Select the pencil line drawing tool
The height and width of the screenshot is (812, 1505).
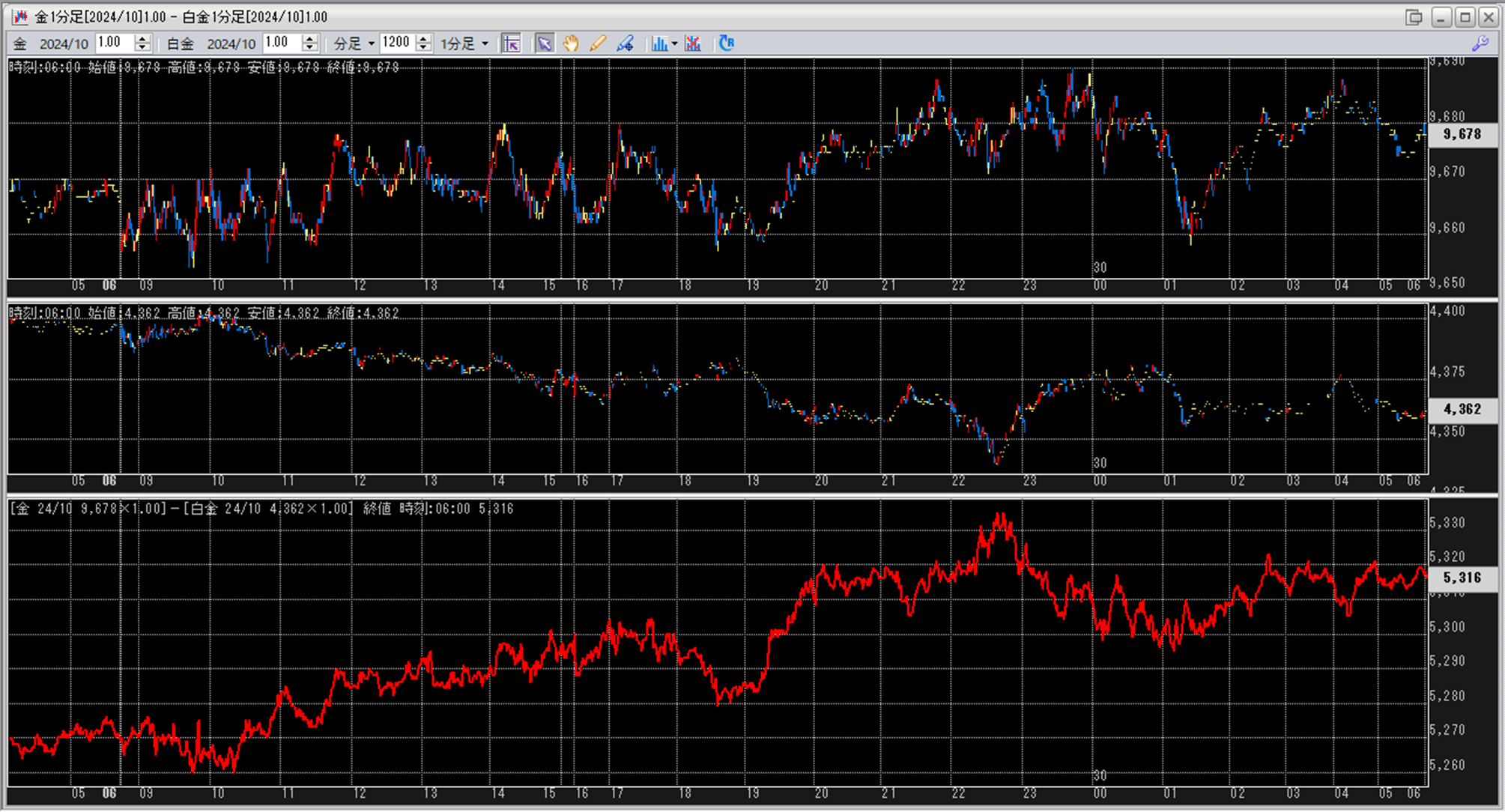point(598,43)
